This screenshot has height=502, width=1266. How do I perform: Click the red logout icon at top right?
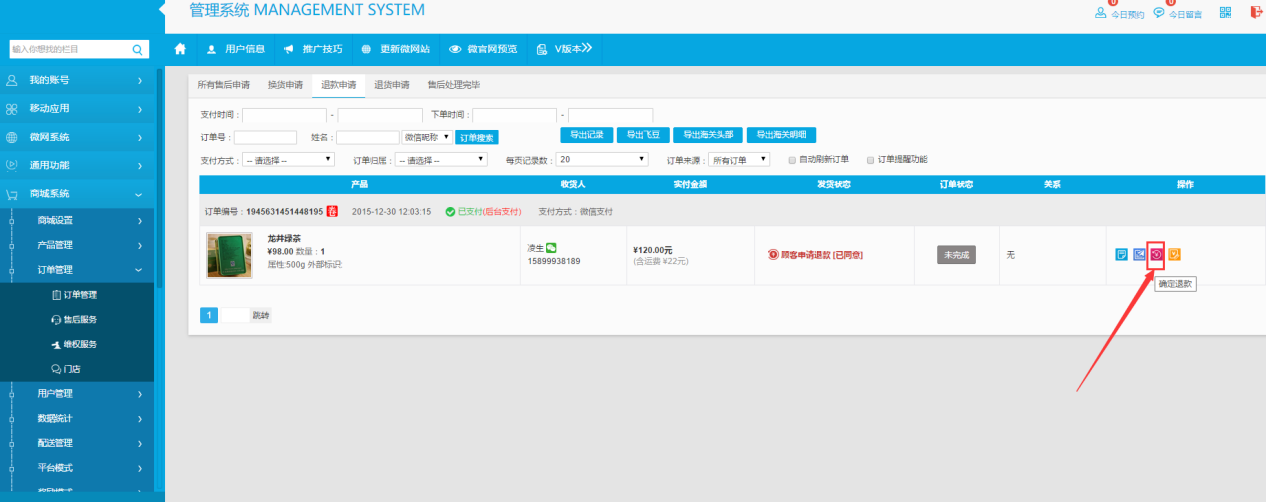[x=1256, y=13]
